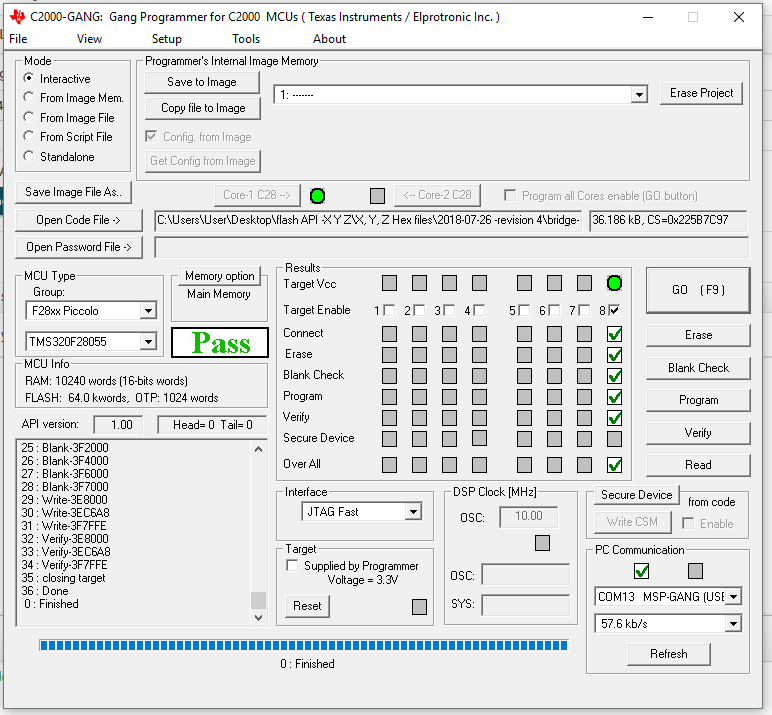Click the Target Vcc indicator for target 4
772x715 pixels.
479,283
